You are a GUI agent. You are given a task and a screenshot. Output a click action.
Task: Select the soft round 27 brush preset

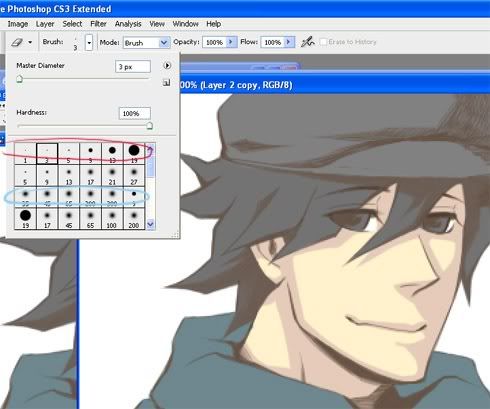click(x=134, y=175)
